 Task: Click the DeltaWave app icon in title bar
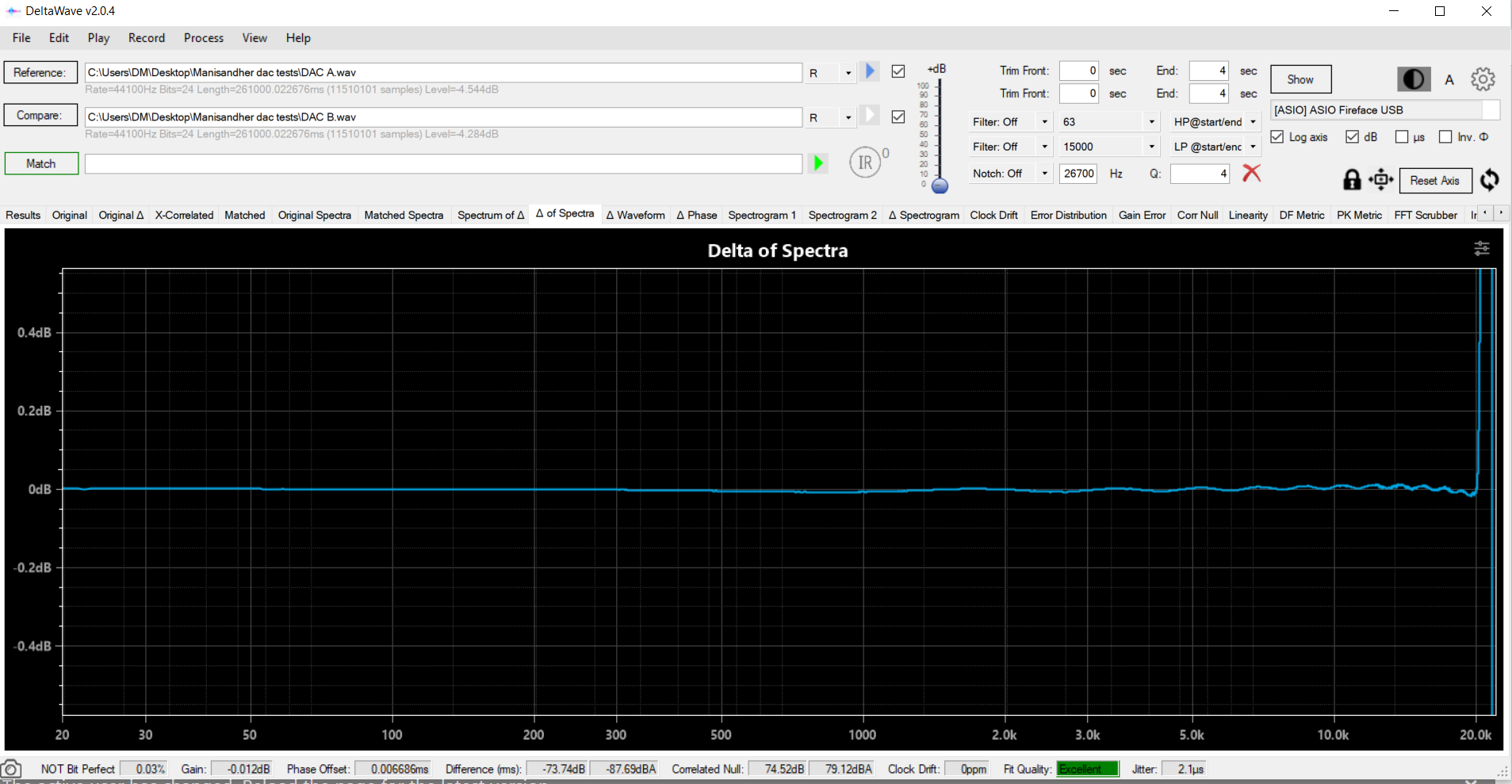pyautogui.click(x=13, y=11)
